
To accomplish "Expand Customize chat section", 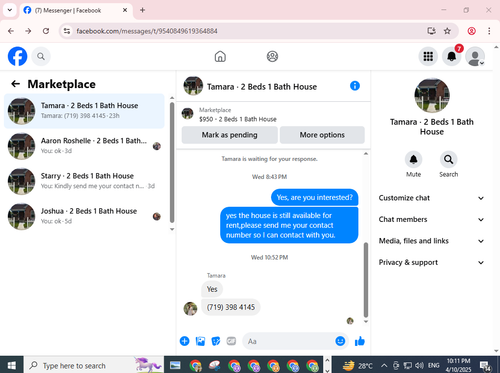I will pyautogui.click(x=431, y=198).
